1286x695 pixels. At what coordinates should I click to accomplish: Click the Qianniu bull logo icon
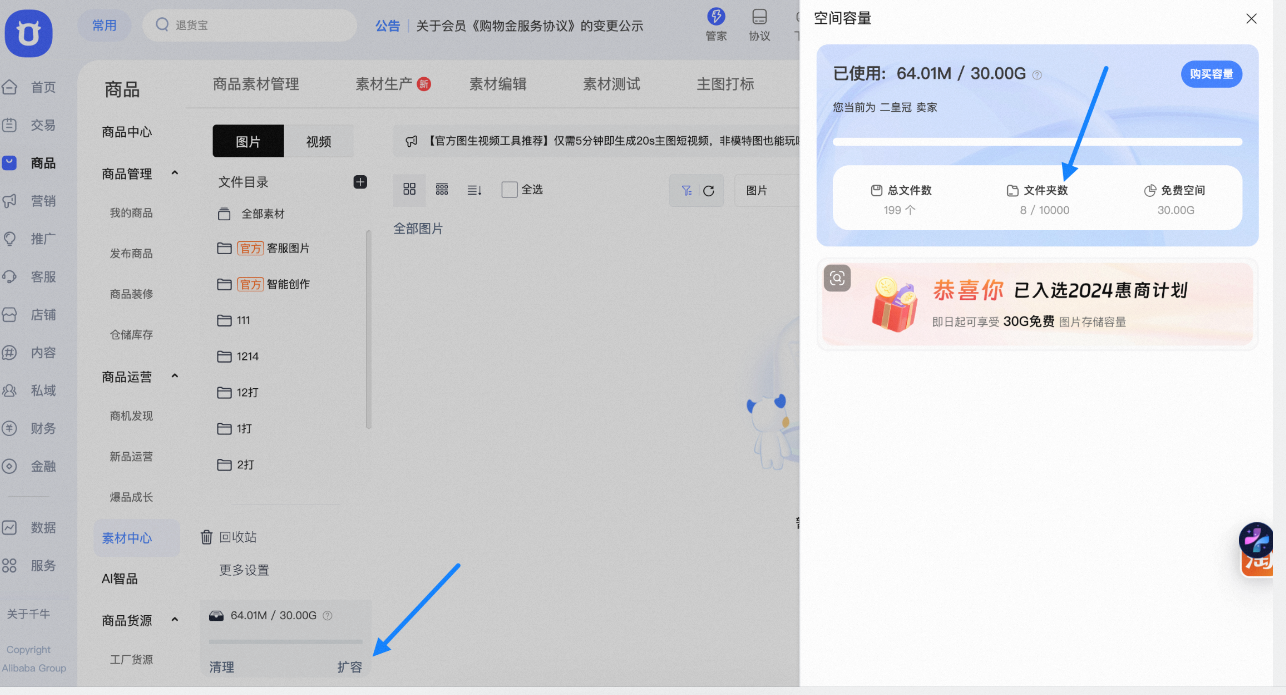[x=28, y=35]
